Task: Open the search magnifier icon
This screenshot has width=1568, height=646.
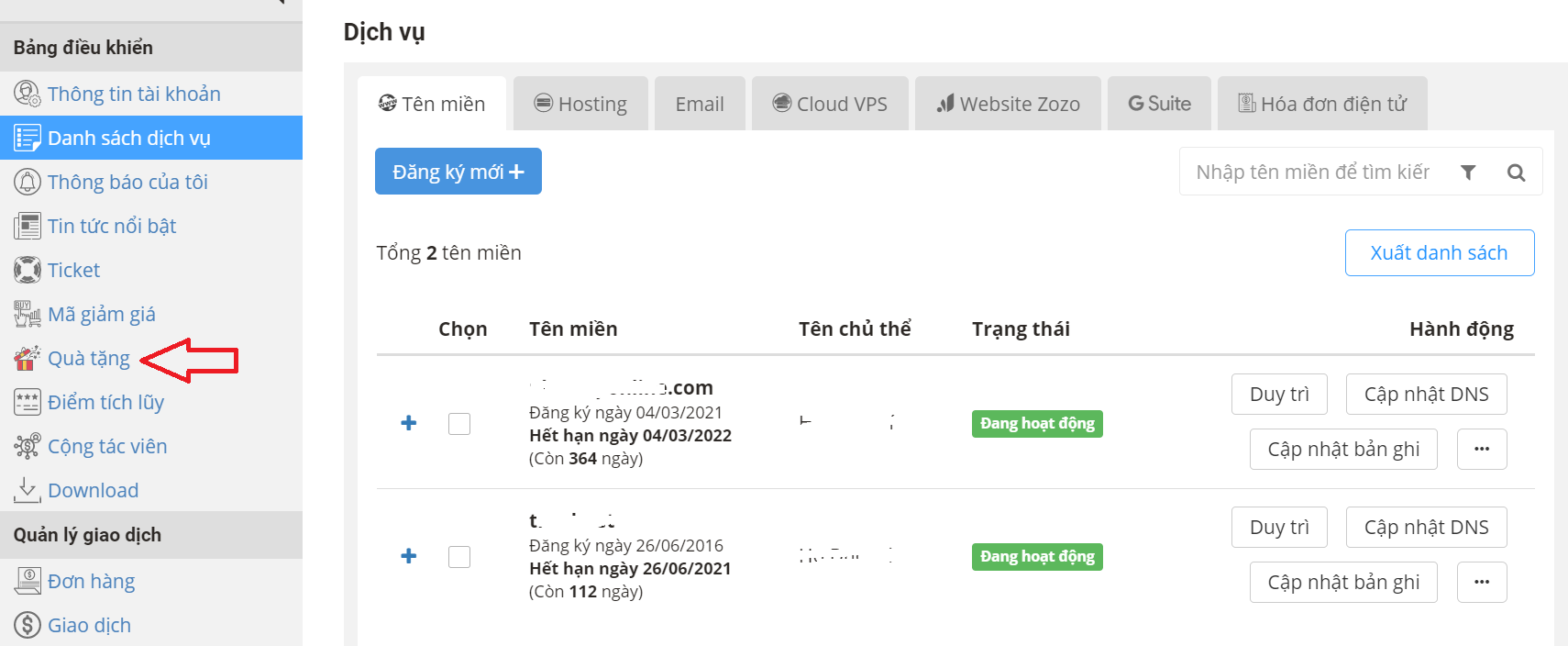Action: click(x=1516, y=172)
